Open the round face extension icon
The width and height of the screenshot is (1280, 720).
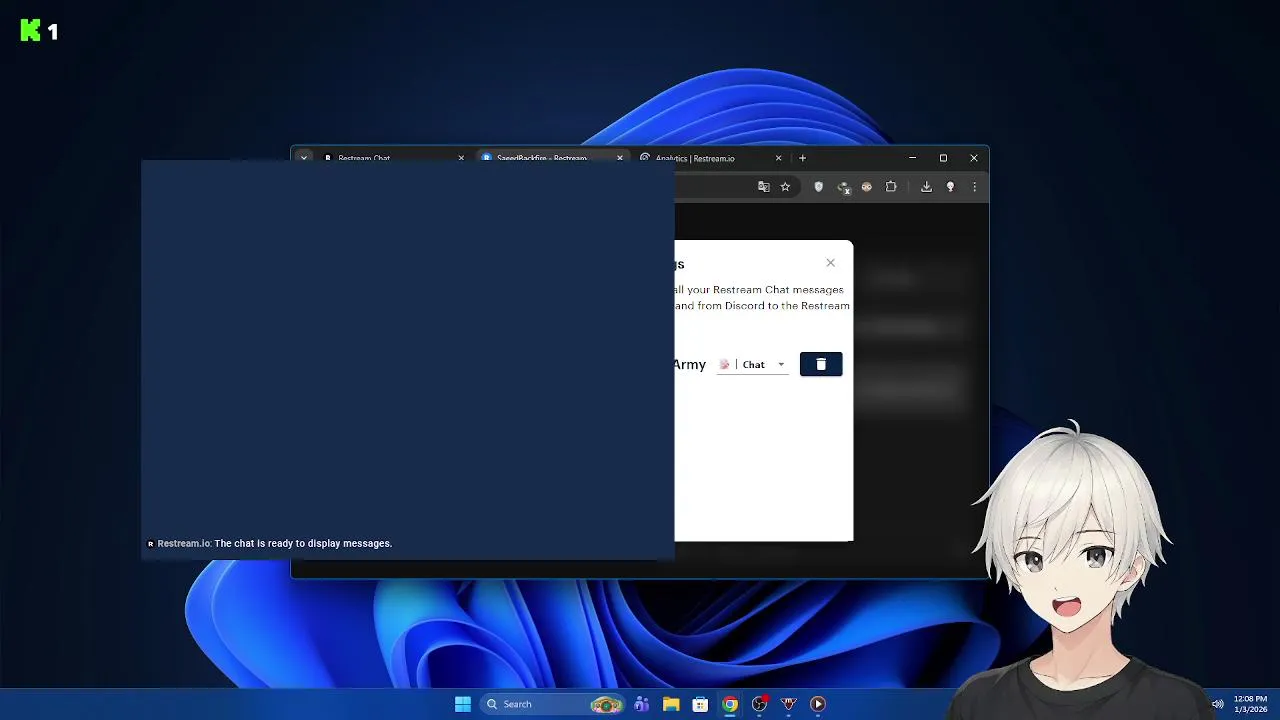pos(867,187)
